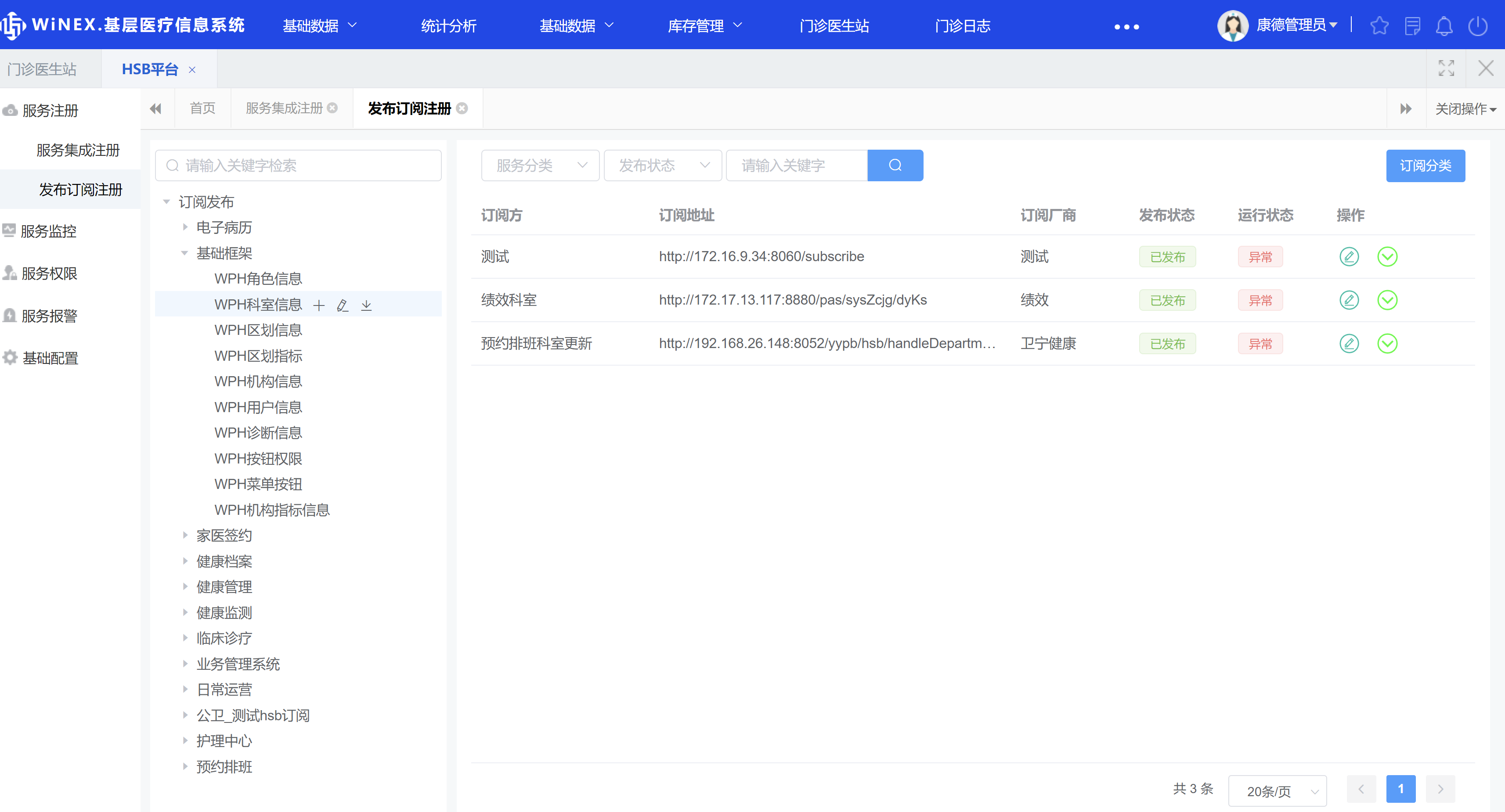Expand the 临床诊疗 tree node
Screen dimensions: 1505x812
[184, 637]
